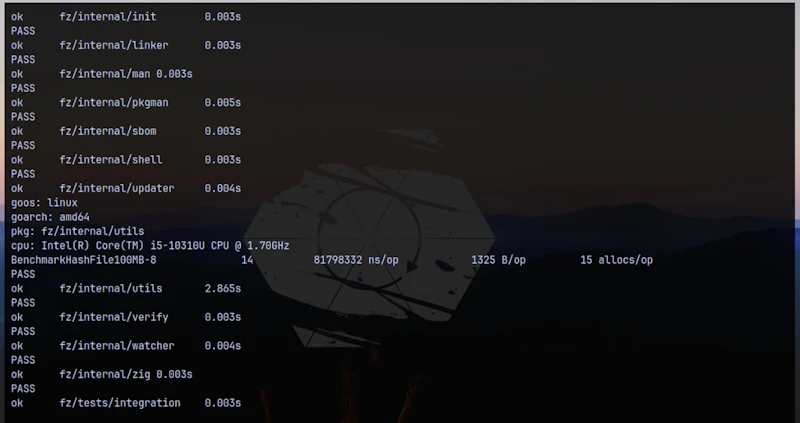Select the fz/internal/updater package path
Screen dimensions: 800x423
tap(117, 188)
